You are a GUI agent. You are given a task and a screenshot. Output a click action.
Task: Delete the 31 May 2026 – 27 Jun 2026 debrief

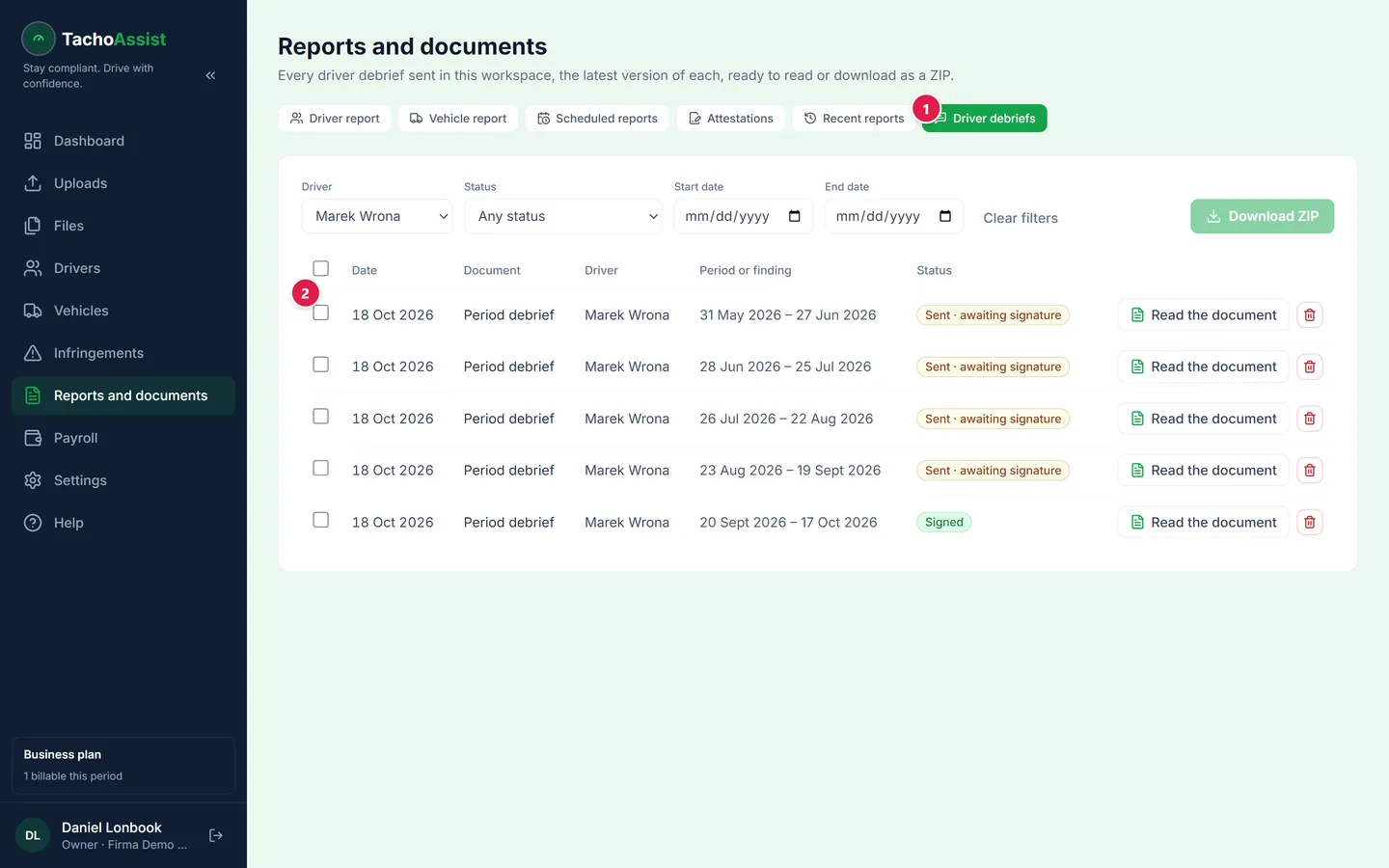(1309, 314)
